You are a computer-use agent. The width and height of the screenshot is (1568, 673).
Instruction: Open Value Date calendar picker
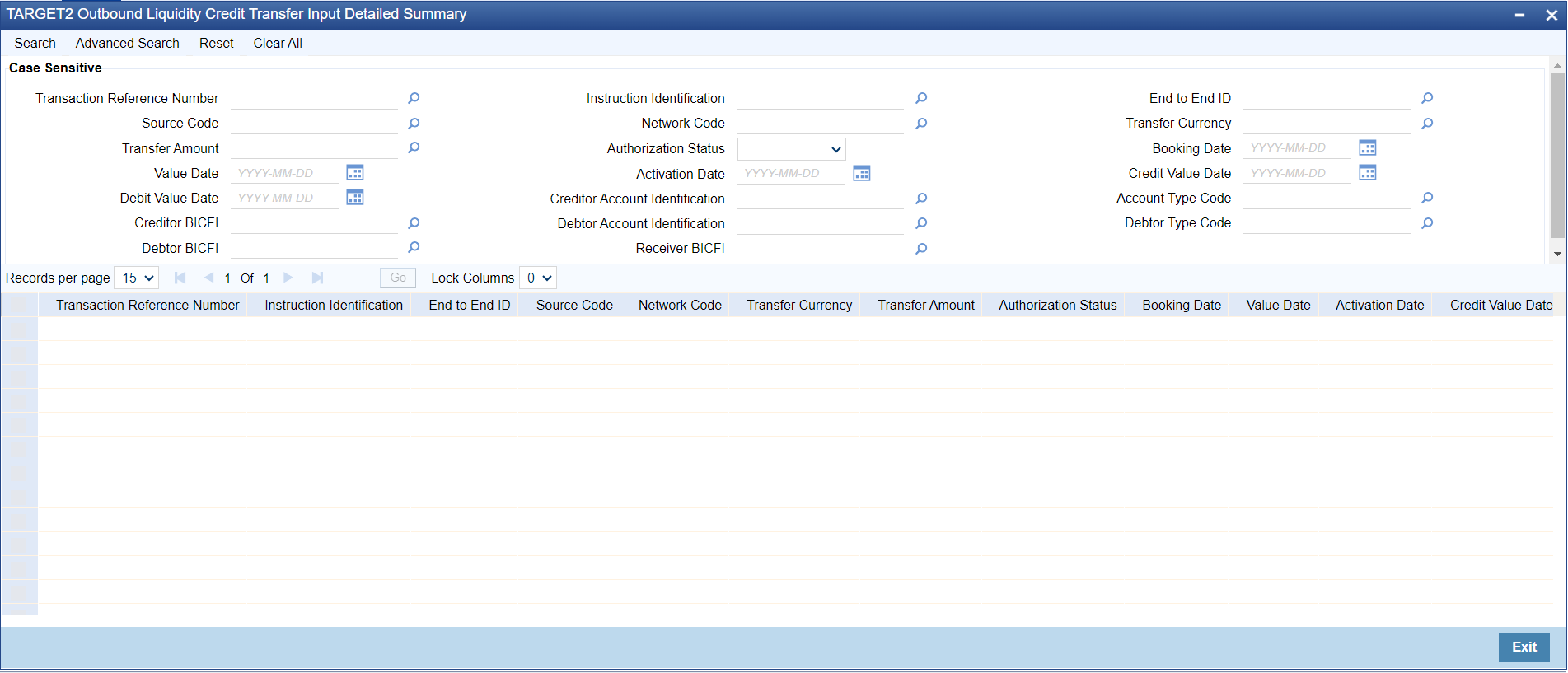pos(355,173)
